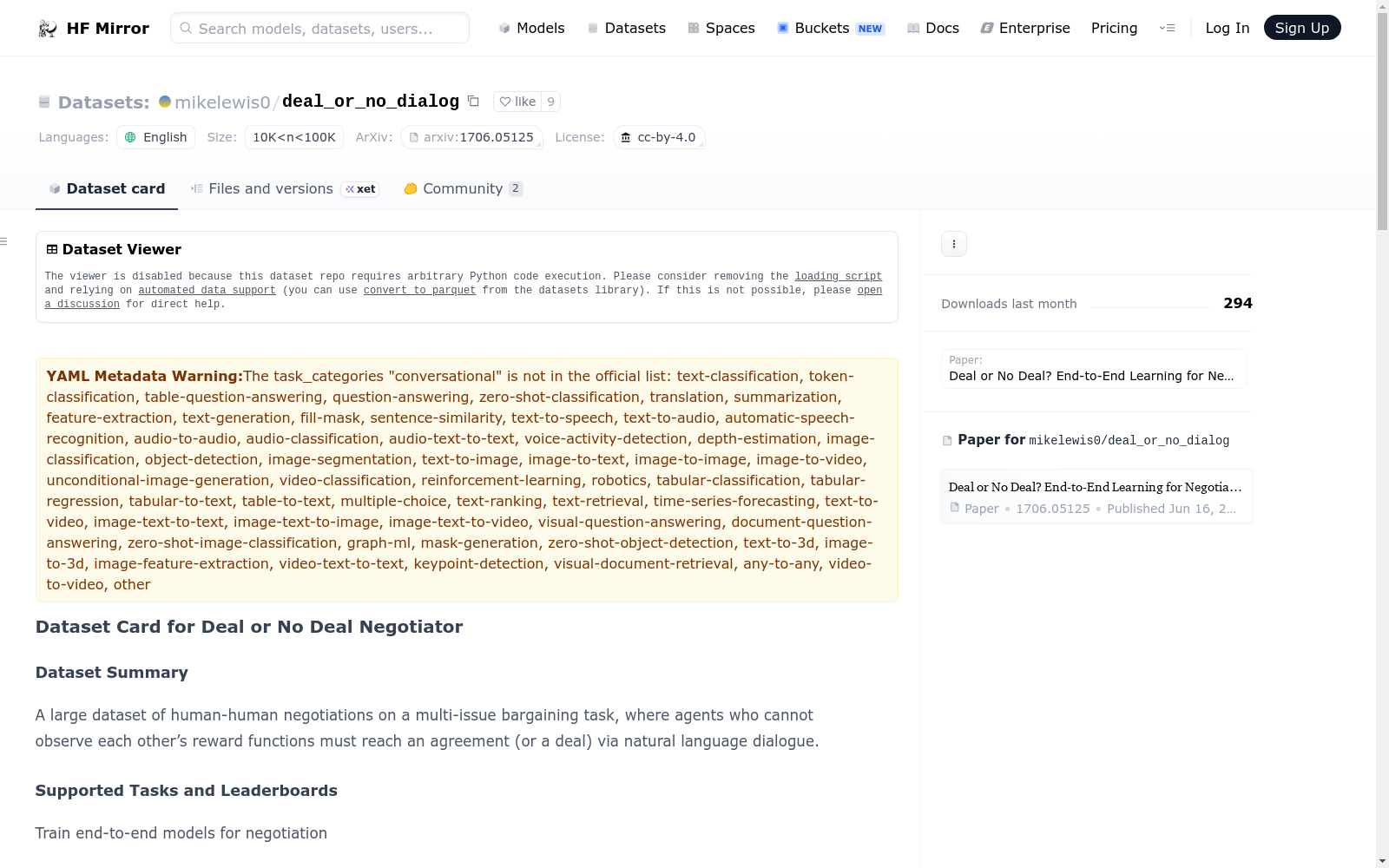Click the Community discussion count badge 2
The height and width of the screenshot is (868, 1389).
tap(516, 188)
